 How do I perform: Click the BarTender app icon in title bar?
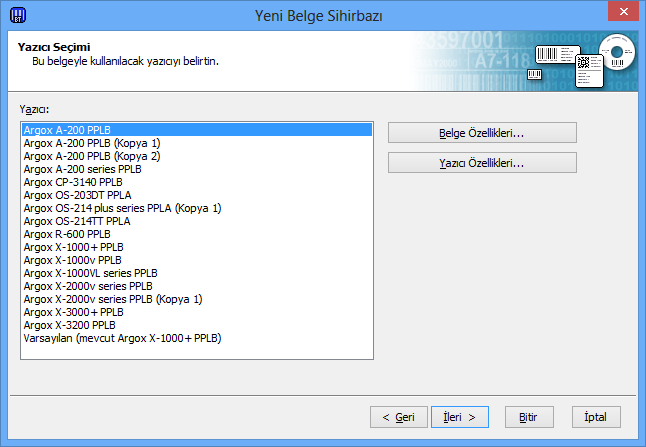(x=17, y=15)
